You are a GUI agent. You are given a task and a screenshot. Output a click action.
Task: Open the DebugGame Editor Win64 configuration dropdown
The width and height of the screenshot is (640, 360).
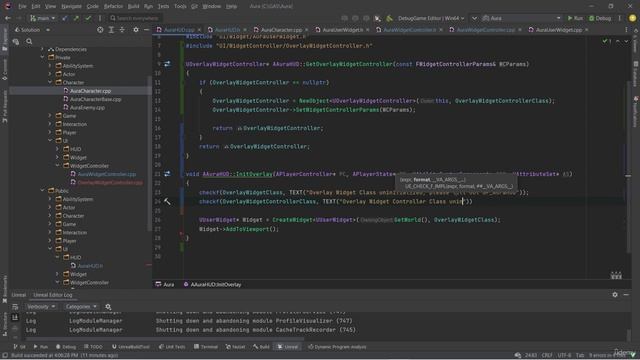431,18
